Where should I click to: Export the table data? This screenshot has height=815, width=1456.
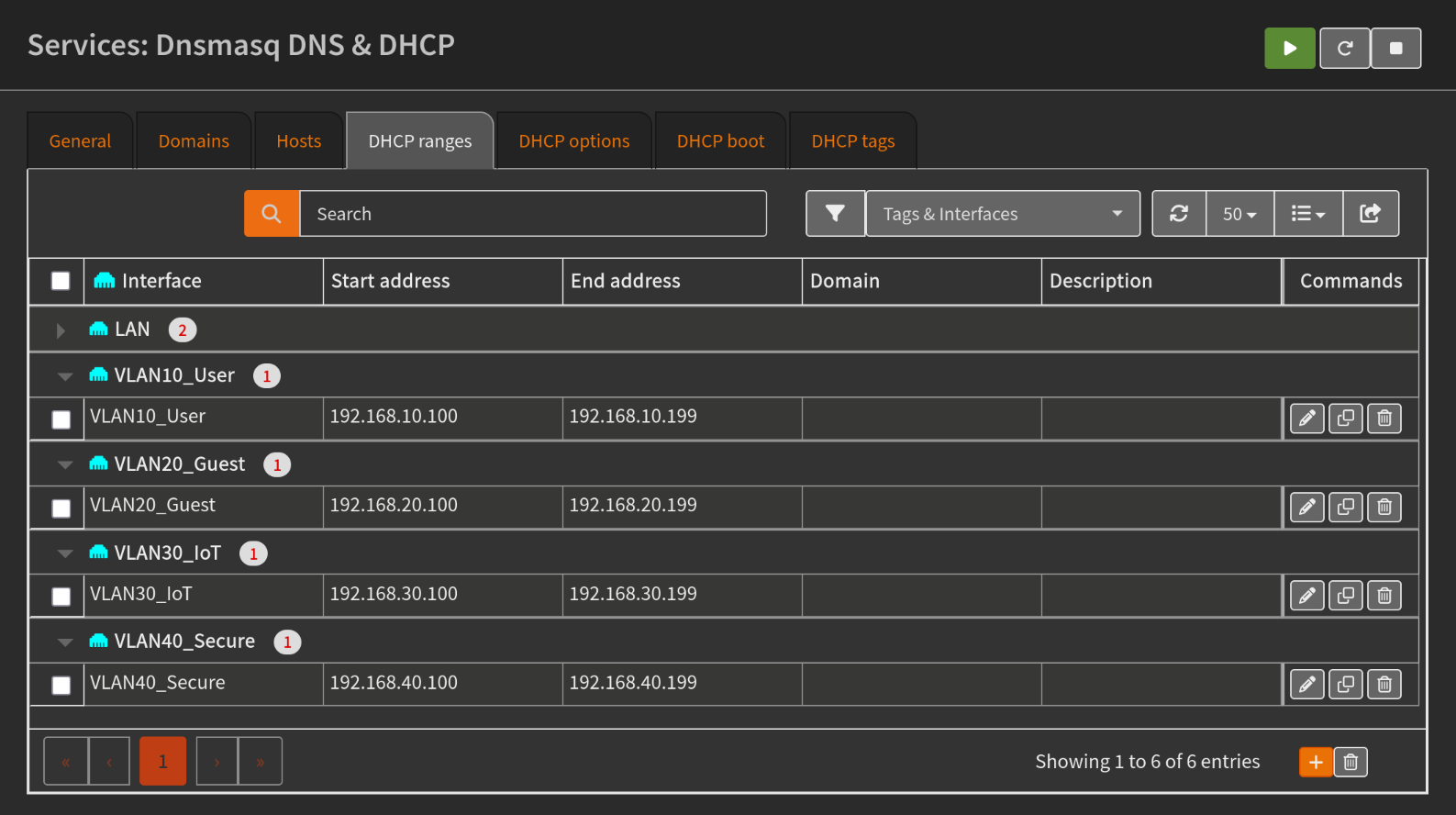point(1370,214)
